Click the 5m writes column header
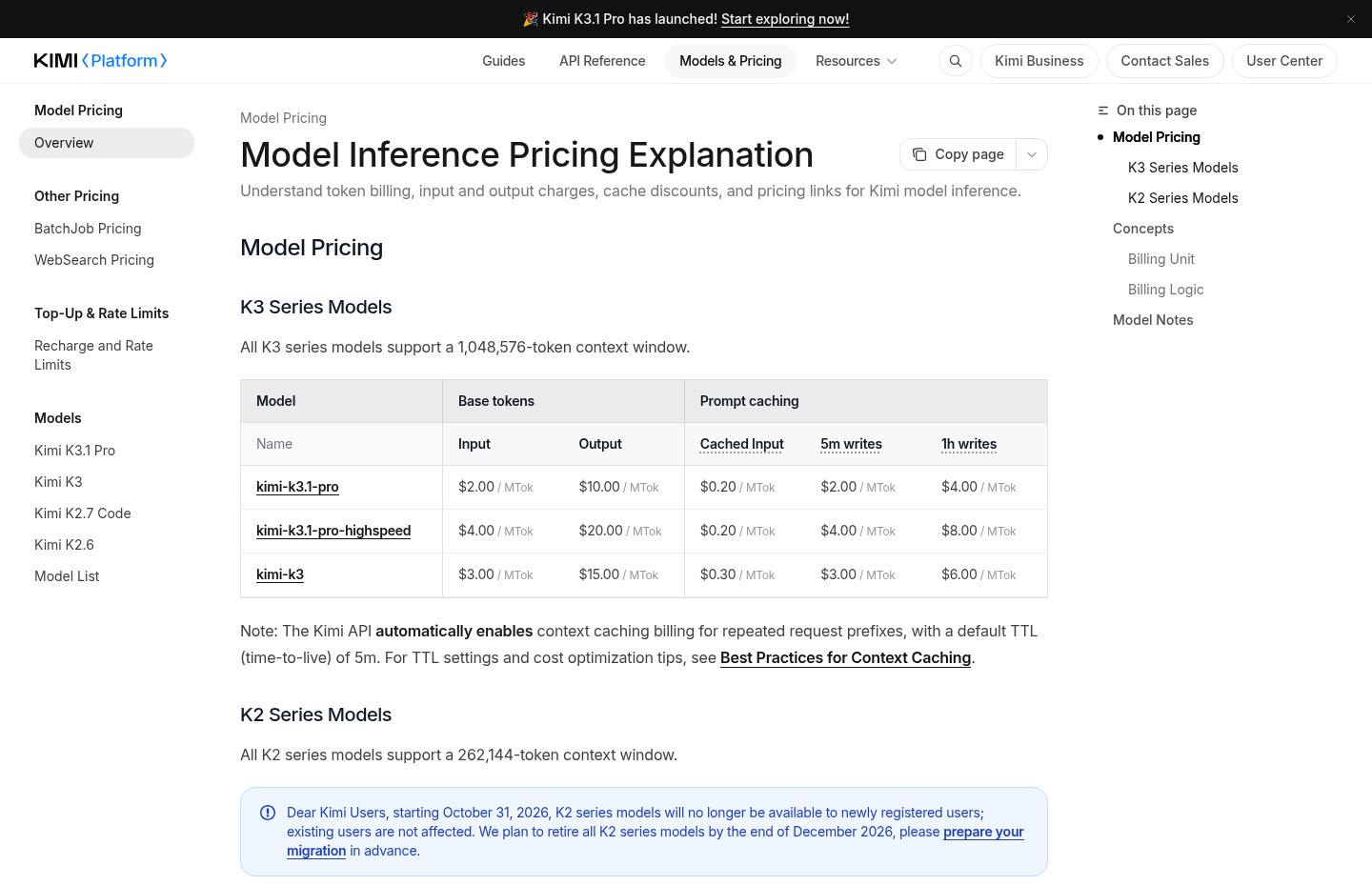 pyautogui.click(x=851, y=444)
